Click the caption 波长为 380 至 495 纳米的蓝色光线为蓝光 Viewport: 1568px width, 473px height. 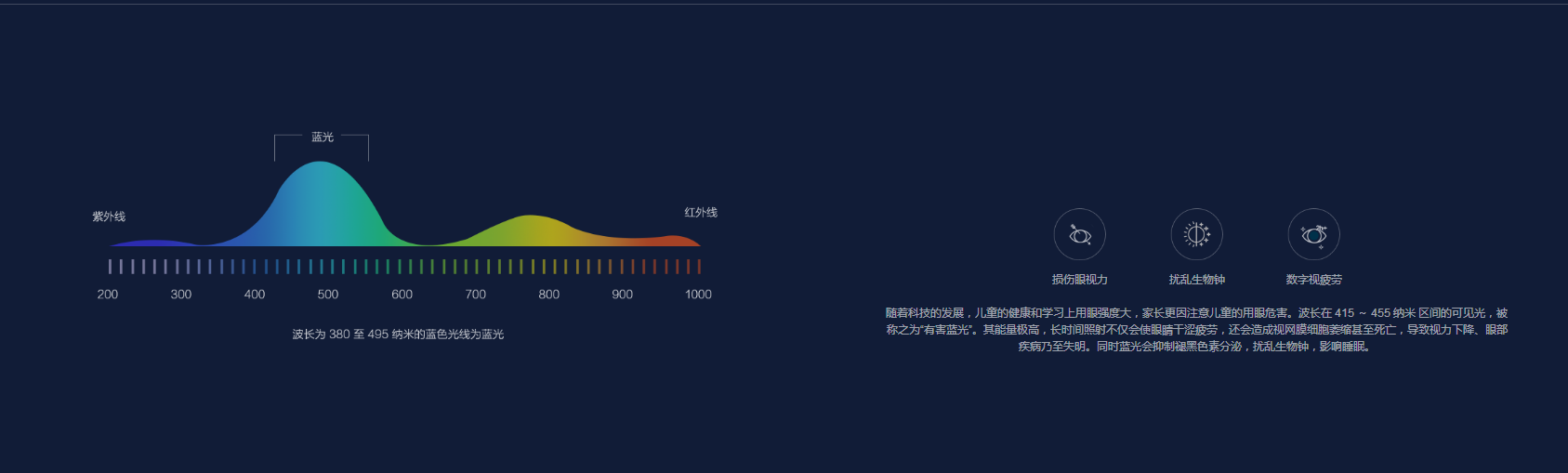tap(398, 335)
